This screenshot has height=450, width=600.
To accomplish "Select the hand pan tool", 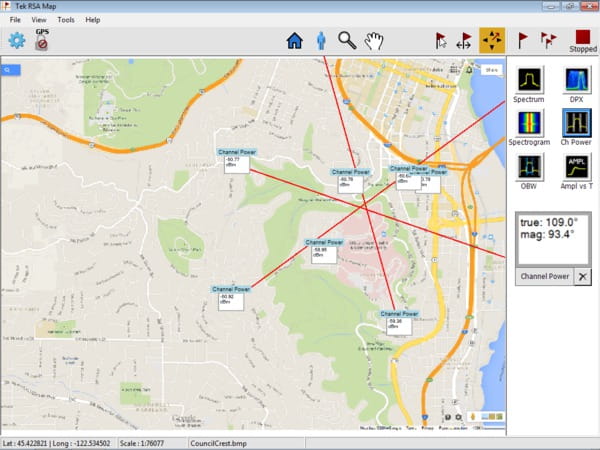I will click(x=374, y=41).
